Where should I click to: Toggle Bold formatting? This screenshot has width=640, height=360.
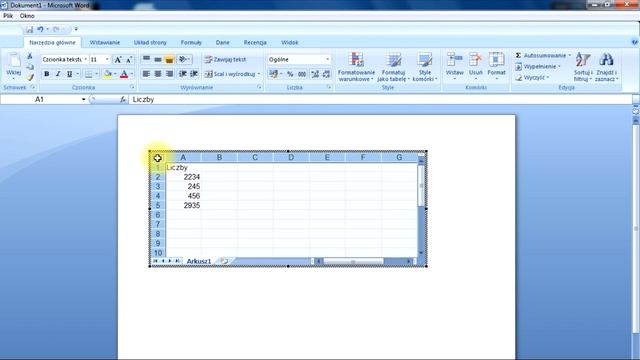tap(47, 74)
